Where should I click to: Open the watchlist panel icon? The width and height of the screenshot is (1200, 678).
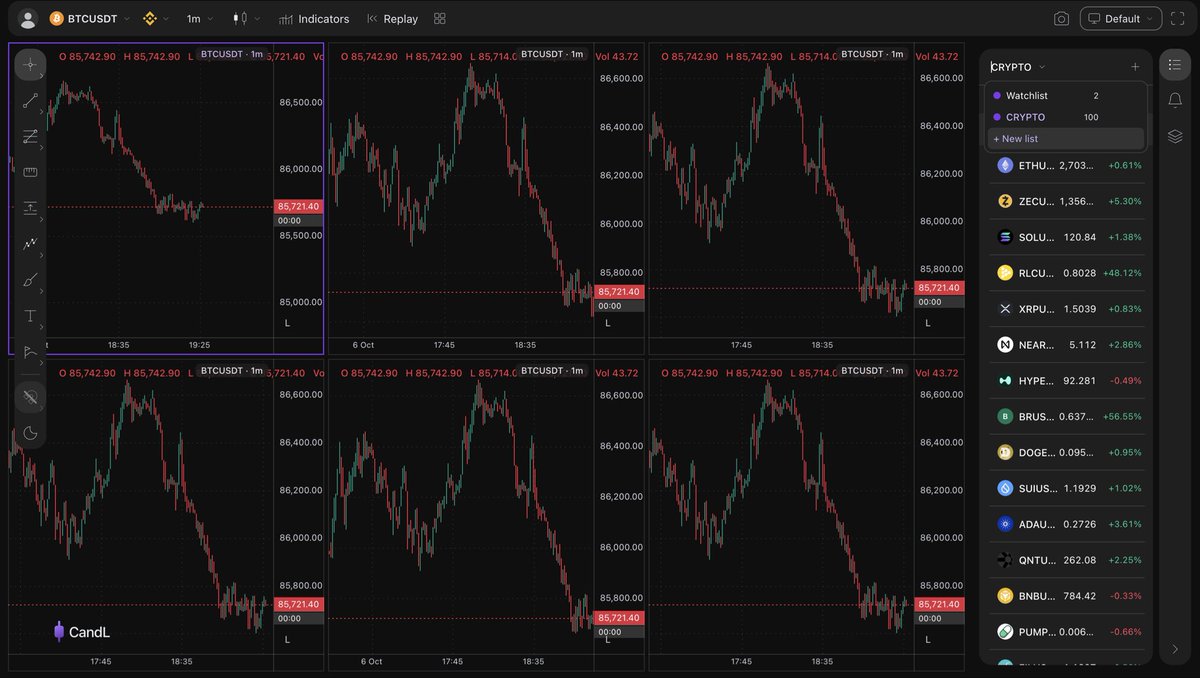1175,65
